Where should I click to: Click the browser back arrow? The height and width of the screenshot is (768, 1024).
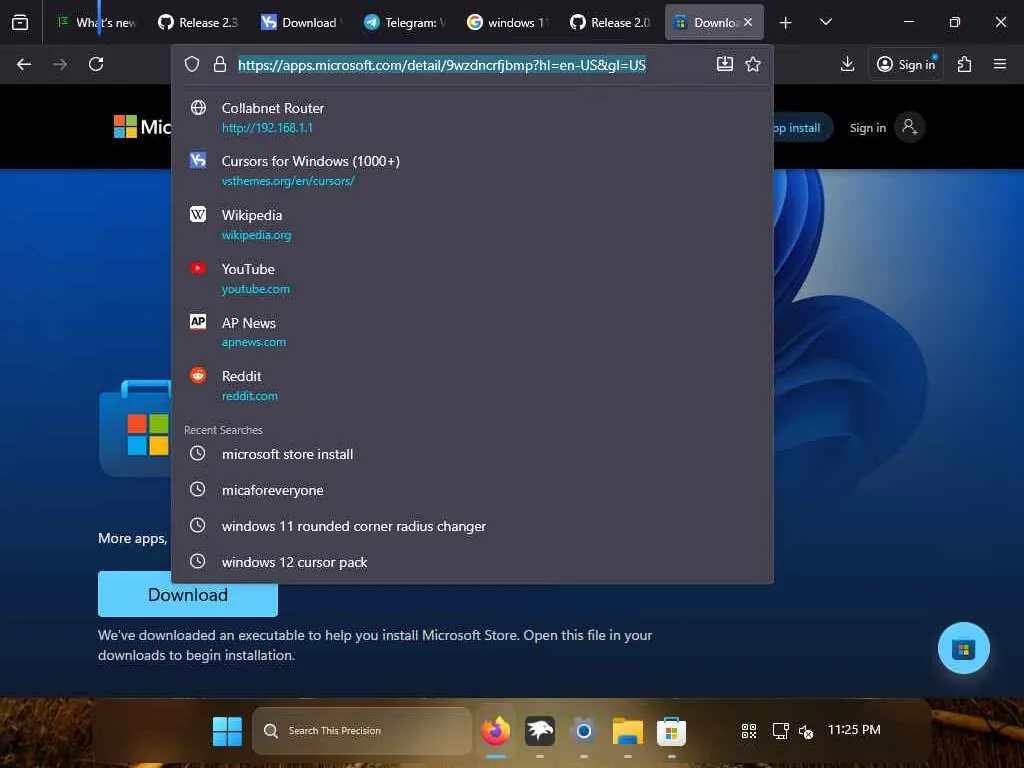click(24, 64)
